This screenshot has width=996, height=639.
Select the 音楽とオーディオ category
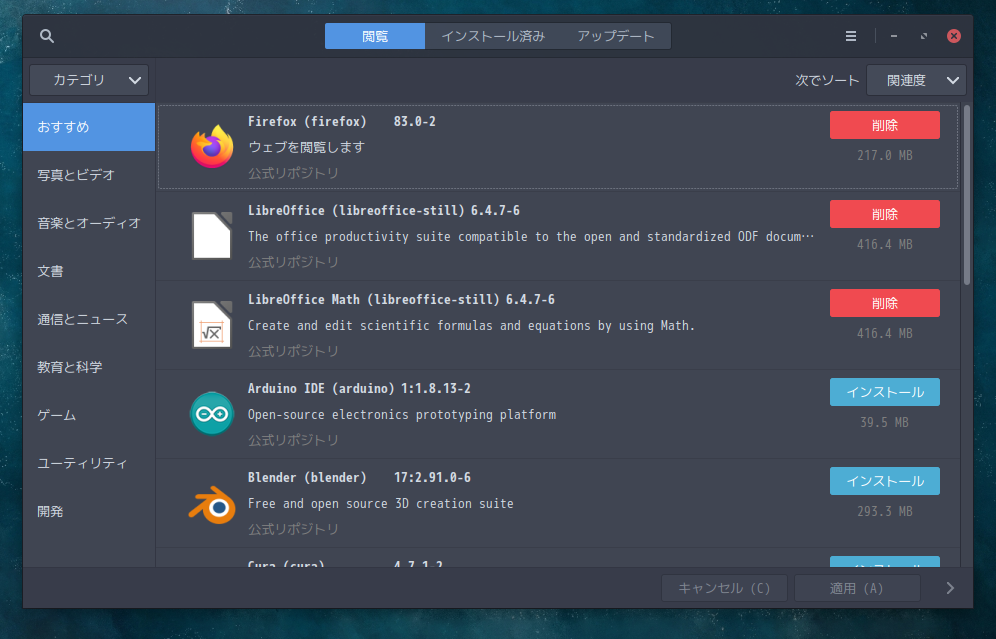[x=89, y=223]
